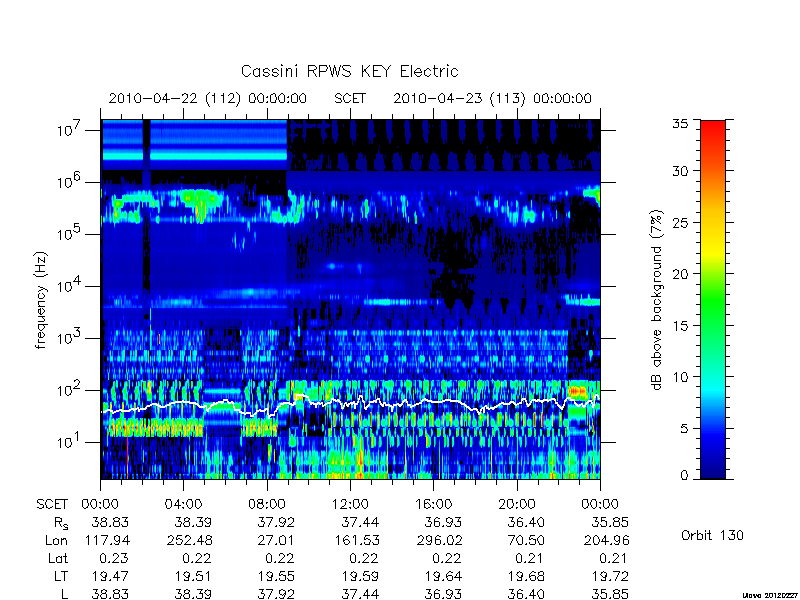800x600 pixels.
Task: Select the start date '2010-04-22 (112) 00:00:00'
Action: click(x=208, y=98)
